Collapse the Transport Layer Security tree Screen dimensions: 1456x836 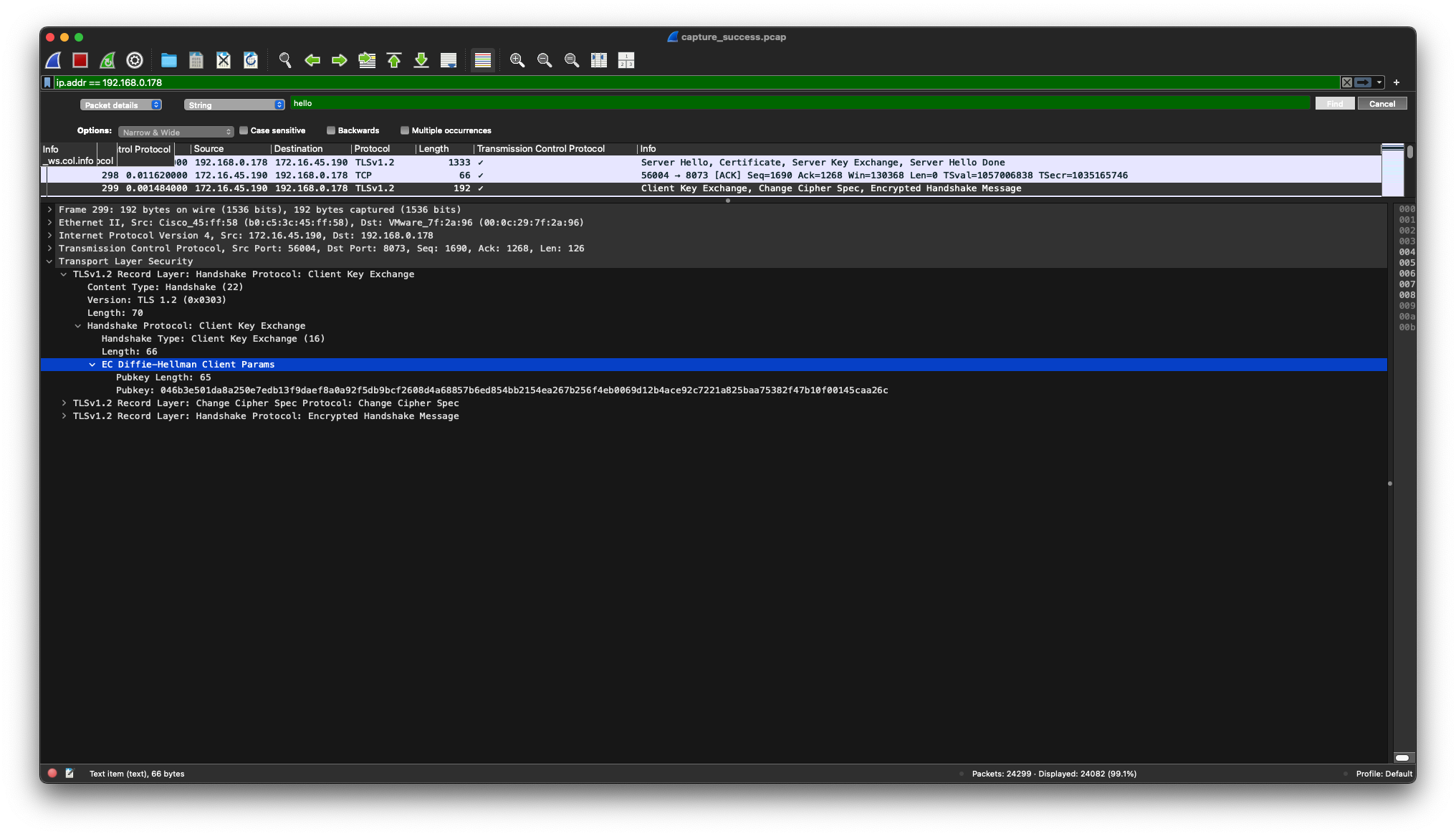pyautogui.click(x=49, y=261)
